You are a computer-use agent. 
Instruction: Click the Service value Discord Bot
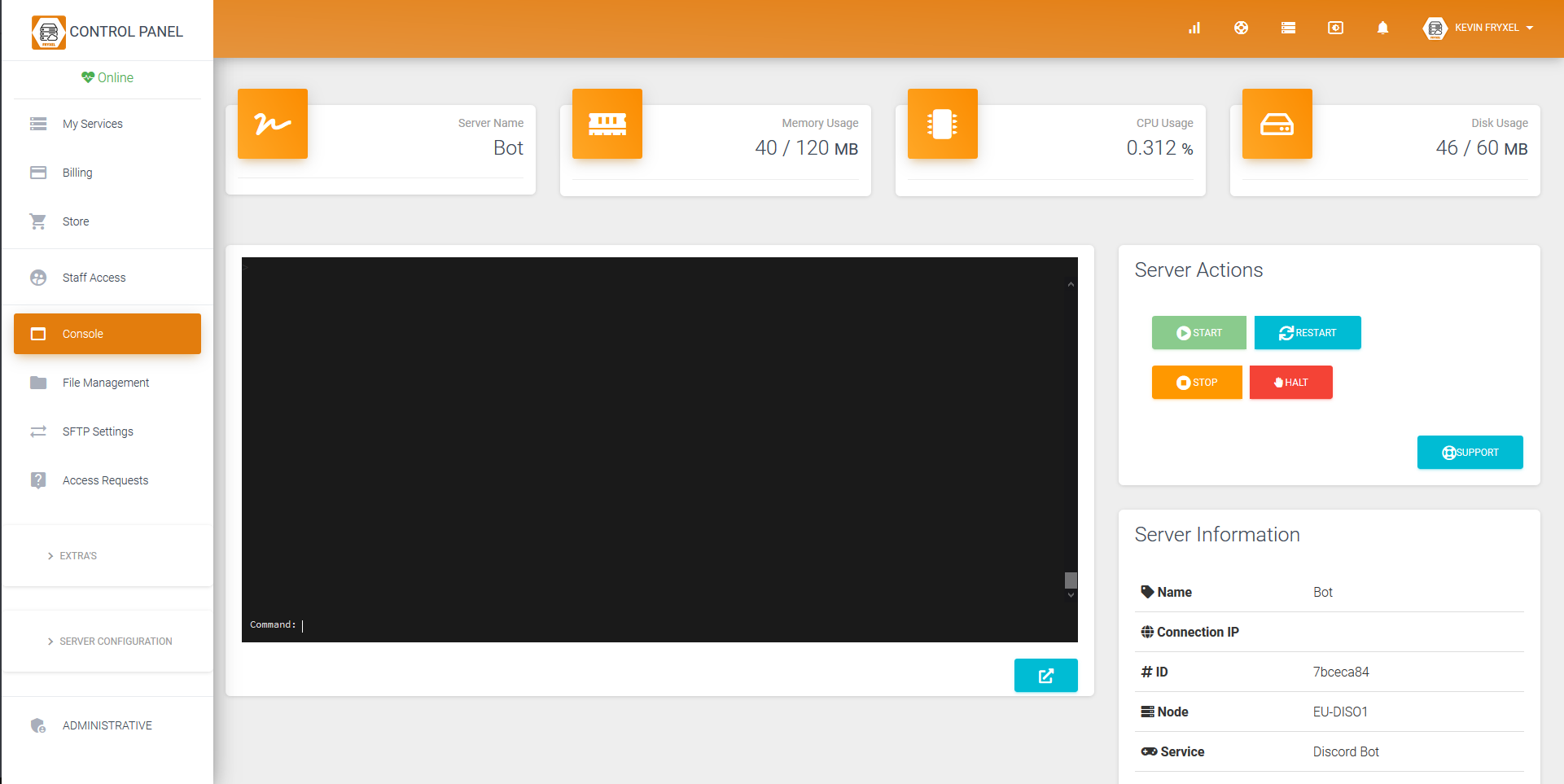1346,751
